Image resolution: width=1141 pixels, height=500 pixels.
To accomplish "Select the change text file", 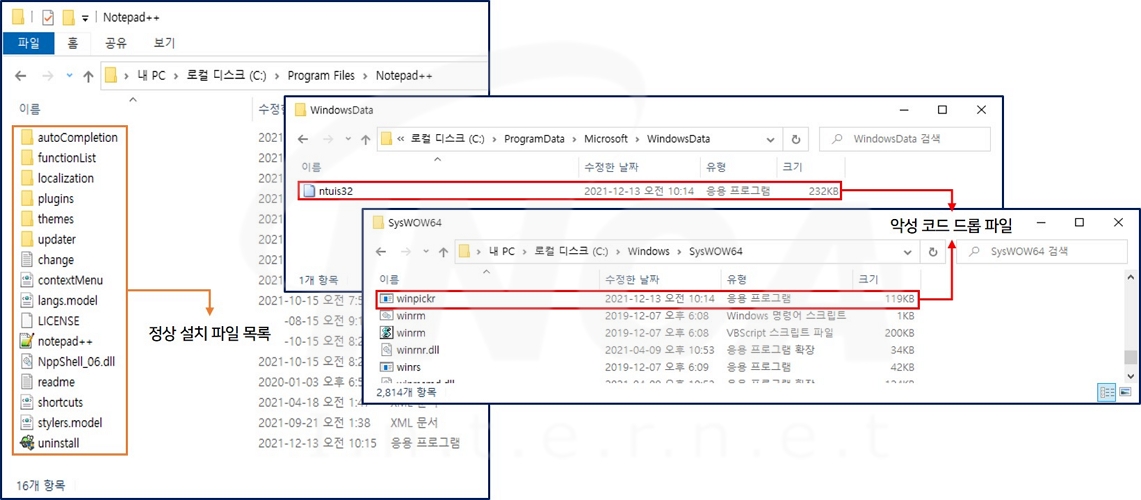I will click(x=47, y=259).
